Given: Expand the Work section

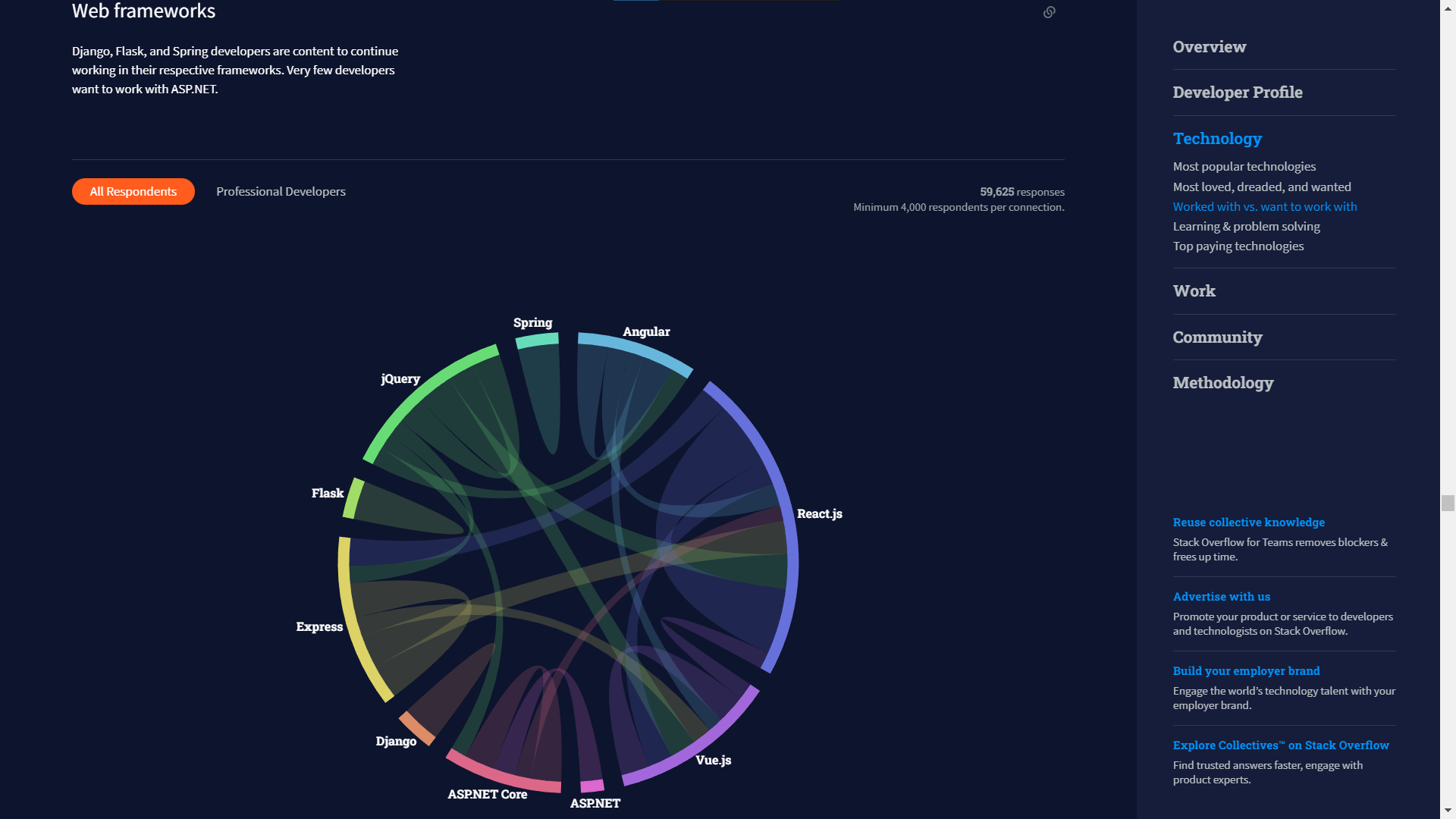Looking at the screenshot, I should click(1194, 291).
